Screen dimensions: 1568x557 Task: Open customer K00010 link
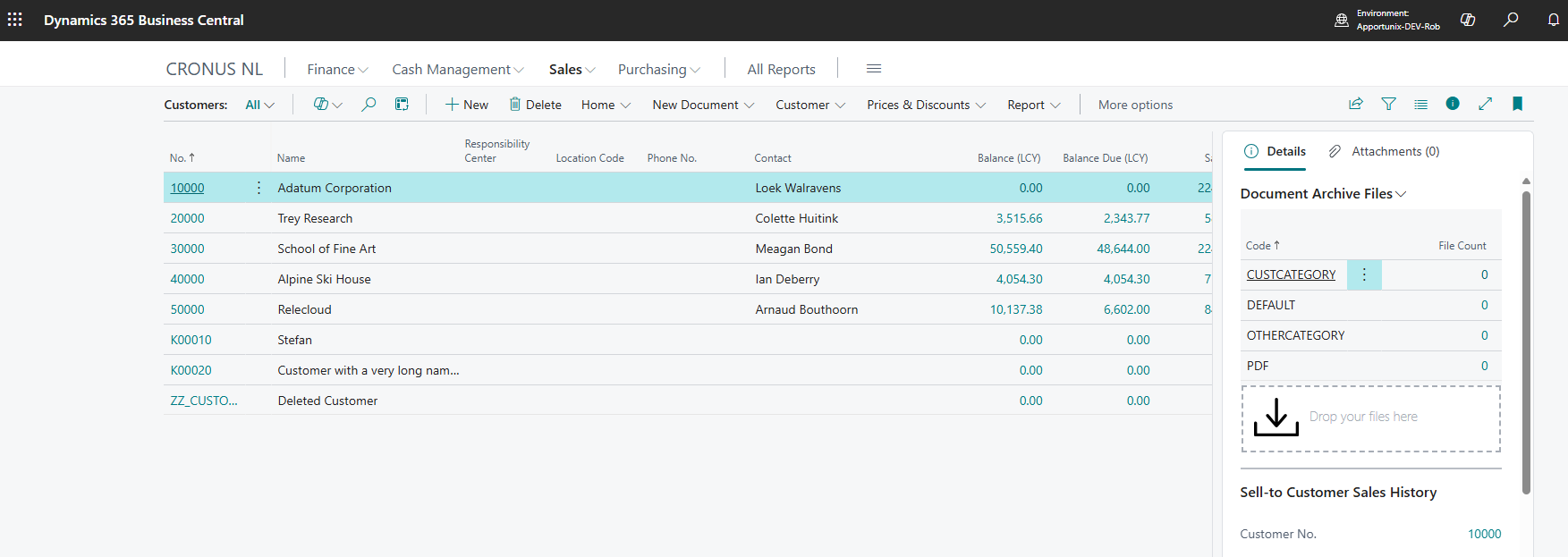pyautogui.click(x=191, y=340)
